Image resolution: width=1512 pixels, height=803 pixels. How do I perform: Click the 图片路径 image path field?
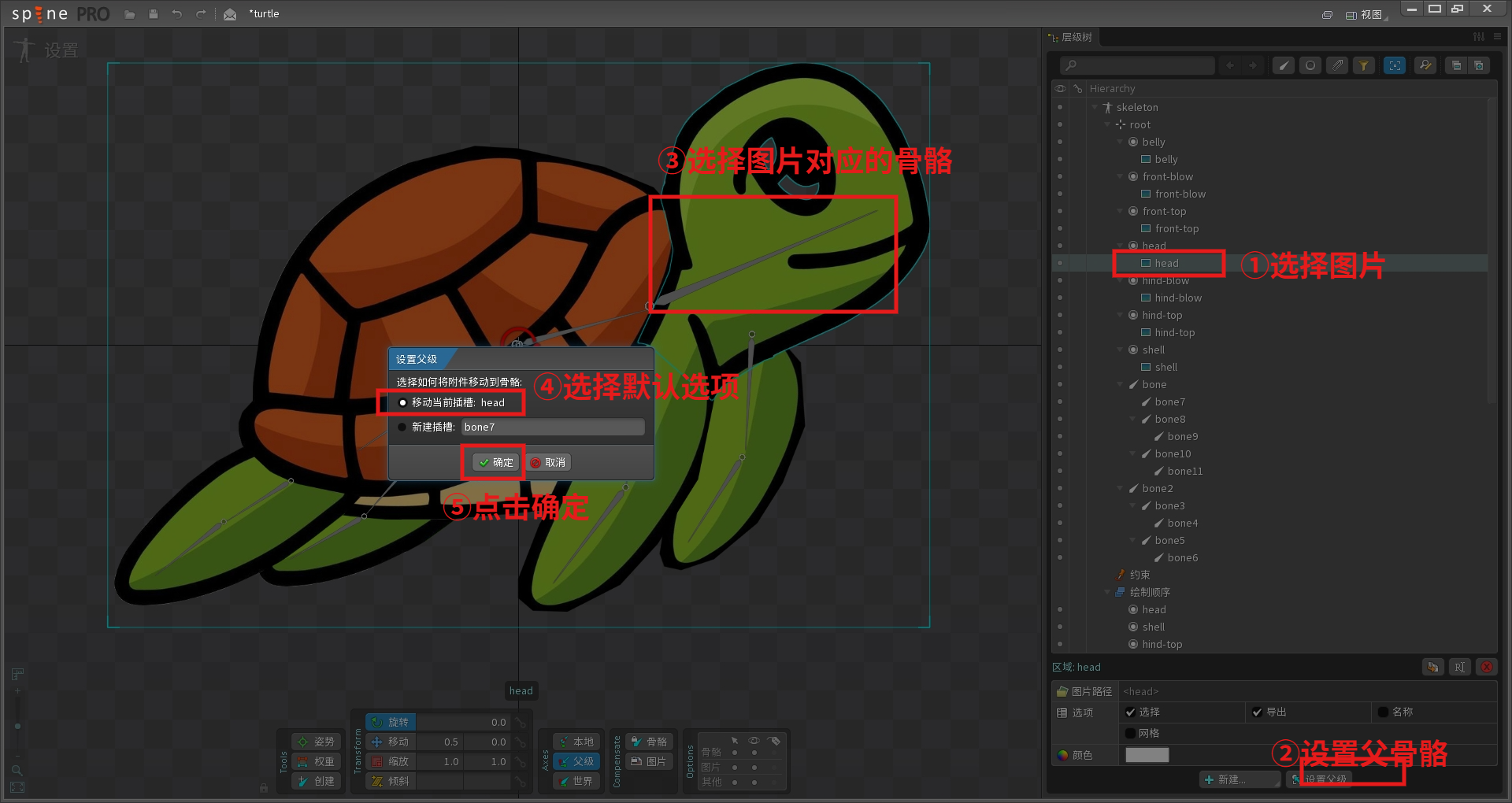coord(1307,691)
